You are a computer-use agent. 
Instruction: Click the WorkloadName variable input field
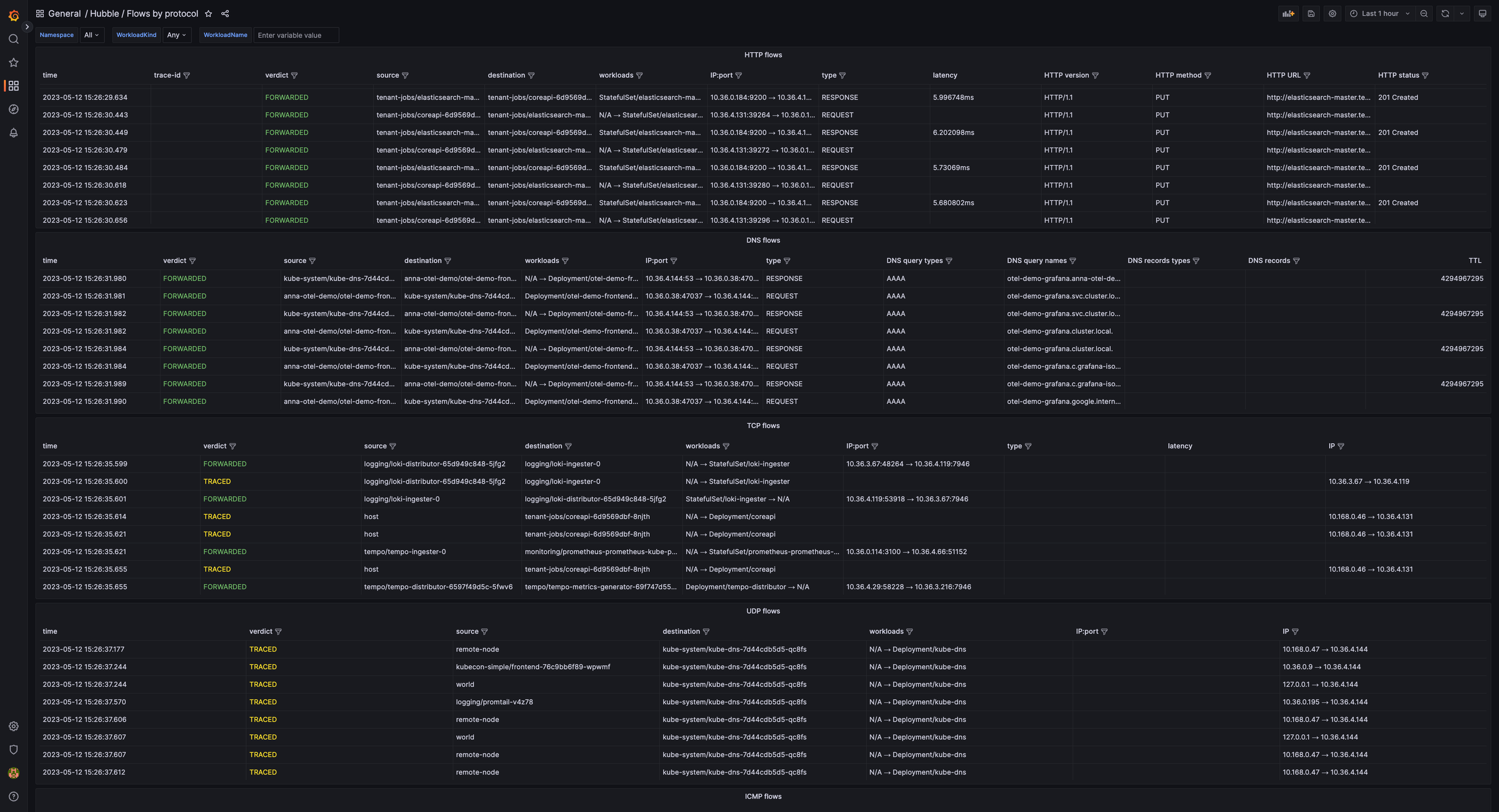tap(296, 35)
